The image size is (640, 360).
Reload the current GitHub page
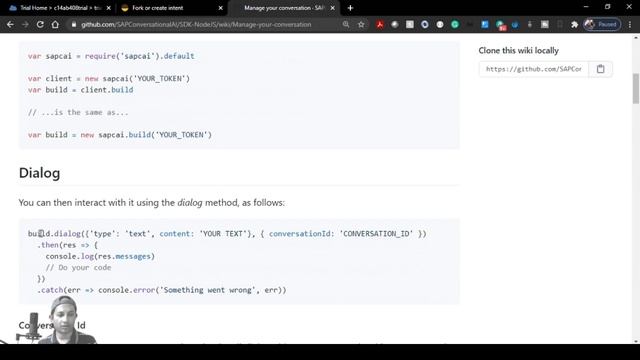[40, 24]
